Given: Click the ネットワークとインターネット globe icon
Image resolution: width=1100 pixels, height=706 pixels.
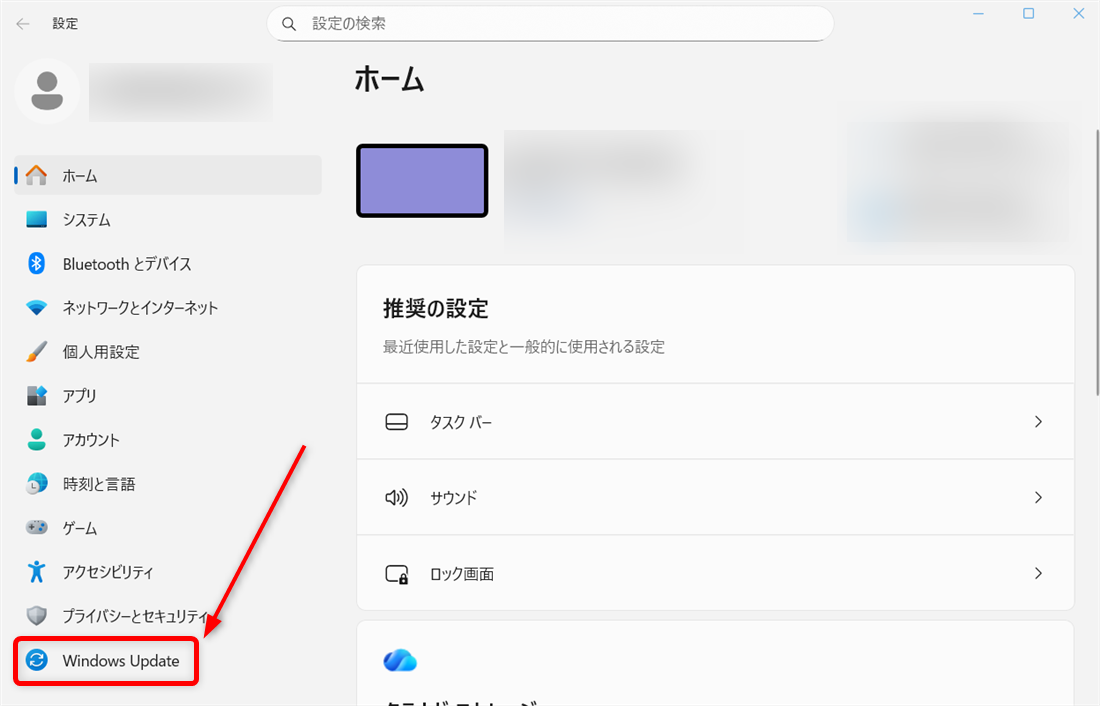Looking at the screenshot, I should click(x=36, y=307).
